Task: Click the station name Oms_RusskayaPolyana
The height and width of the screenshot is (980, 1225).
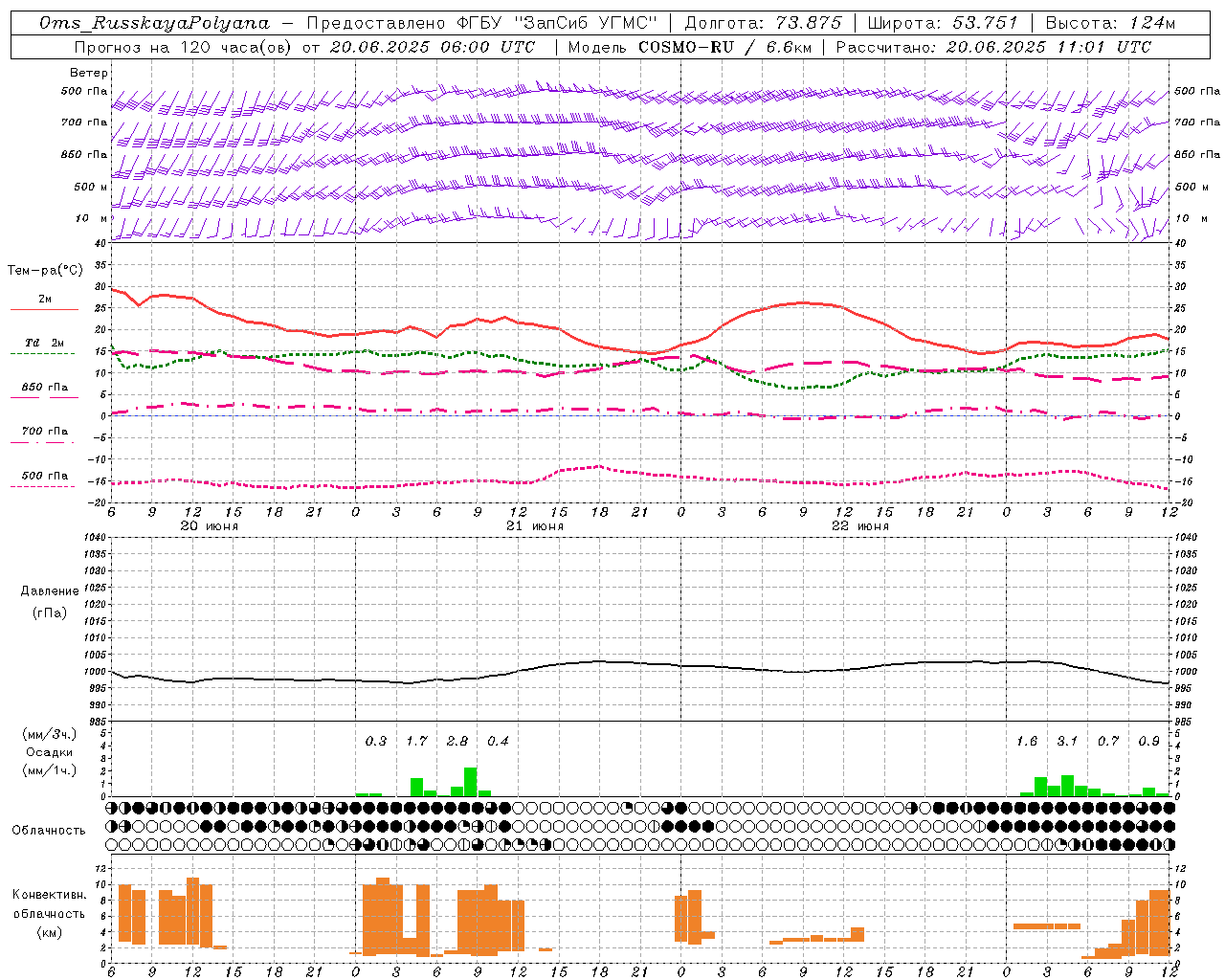Action: [155, 23]
